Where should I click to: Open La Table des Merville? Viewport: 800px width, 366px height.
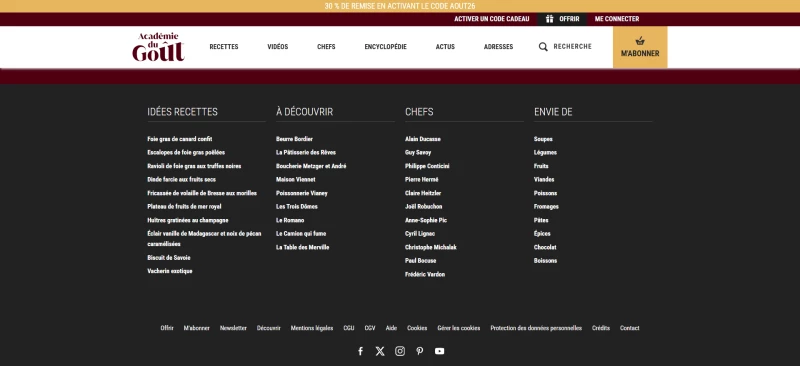click(303, 247)
